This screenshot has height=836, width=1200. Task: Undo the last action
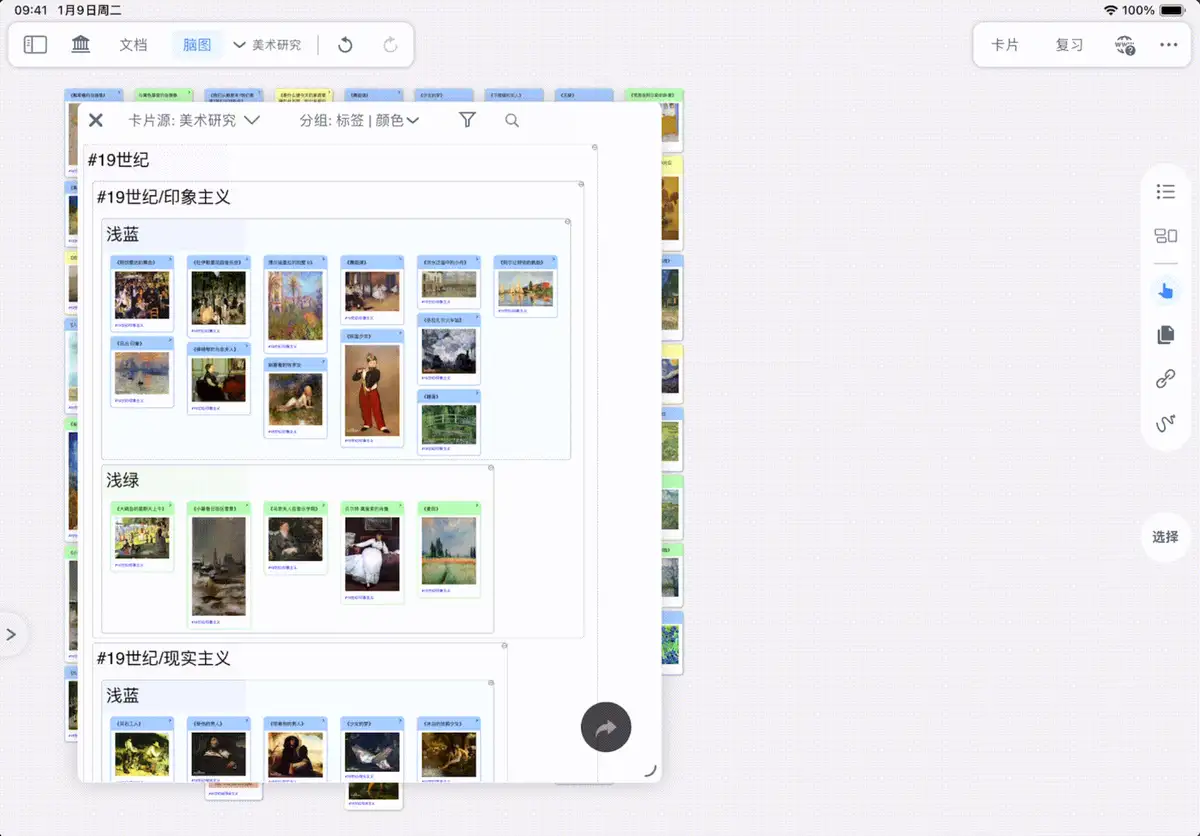pos(345,45)
